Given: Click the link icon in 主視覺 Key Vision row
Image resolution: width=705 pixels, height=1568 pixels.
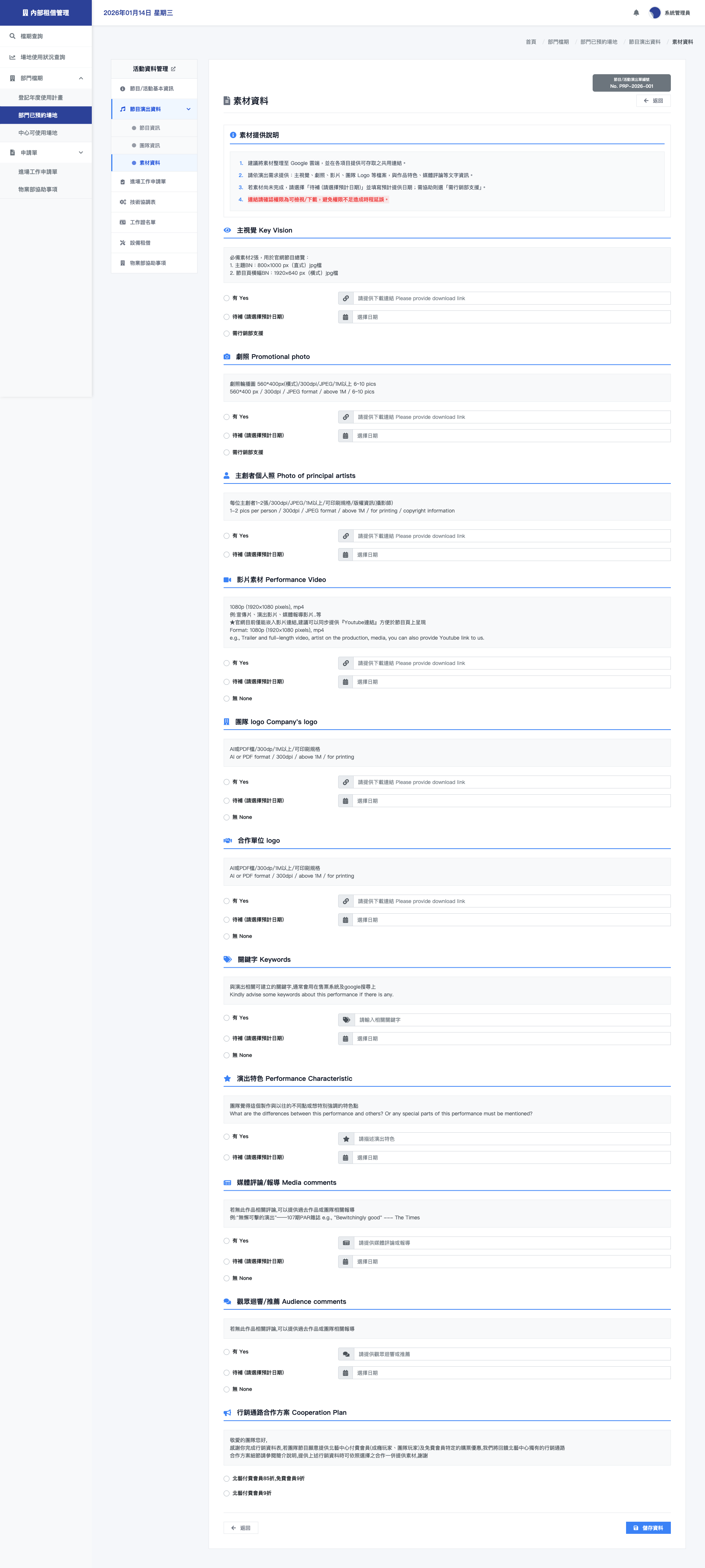Looking at the screenshot, I should [346, 298].
